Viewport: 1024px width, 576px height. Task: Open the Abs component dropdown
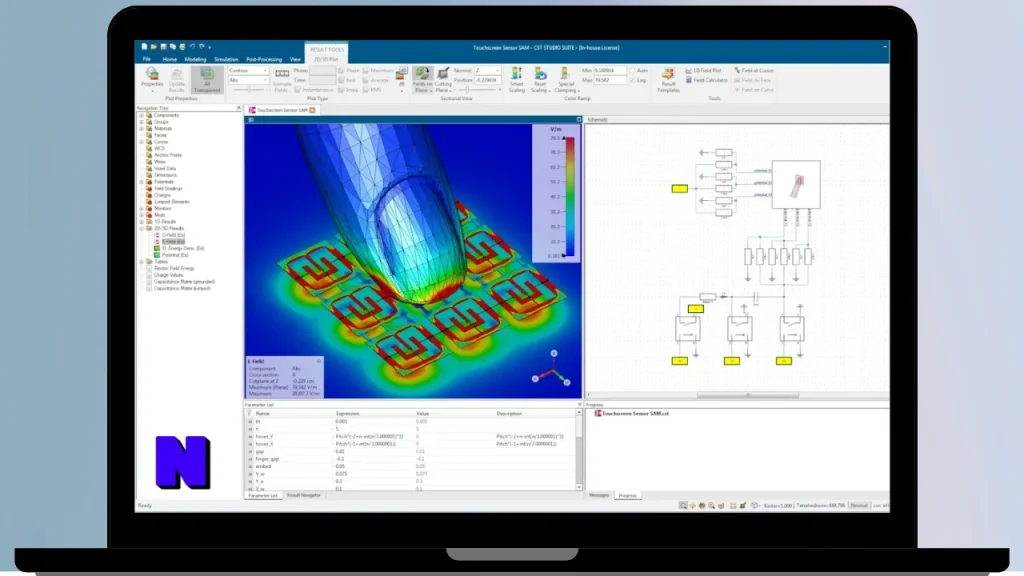click(248, 80)
